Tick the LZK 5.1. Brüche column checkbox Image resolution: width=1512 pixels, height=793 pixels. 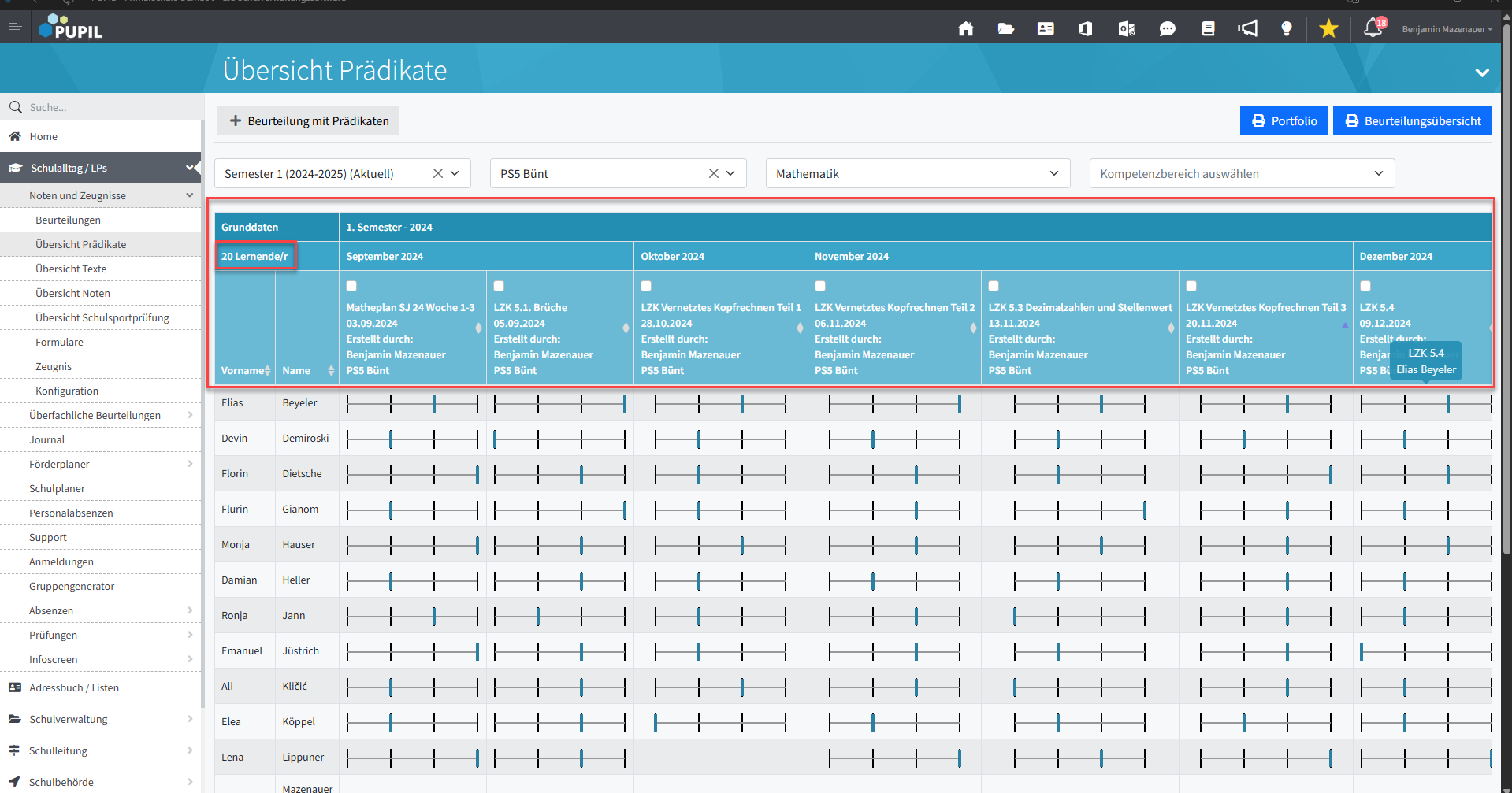(x=499, y=286)
